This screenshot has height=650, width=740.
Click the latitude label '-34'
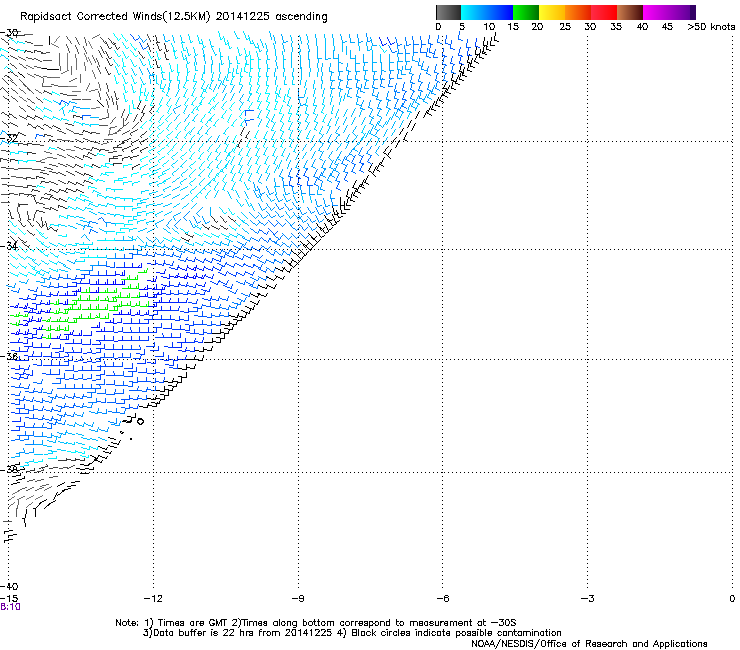pos(9,246)
